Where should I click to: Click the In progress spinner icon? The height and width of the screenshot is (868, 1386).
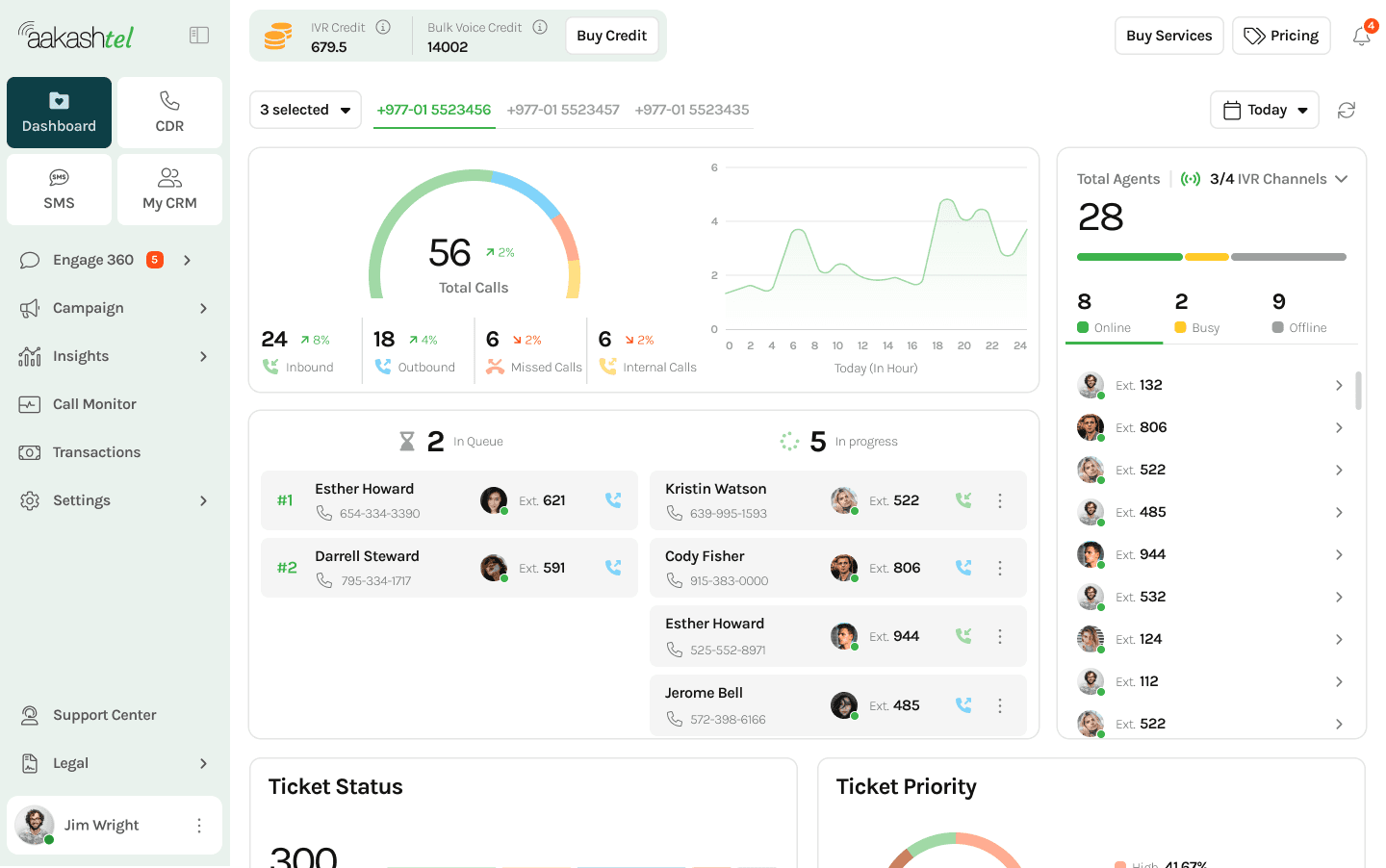point(789,442)
